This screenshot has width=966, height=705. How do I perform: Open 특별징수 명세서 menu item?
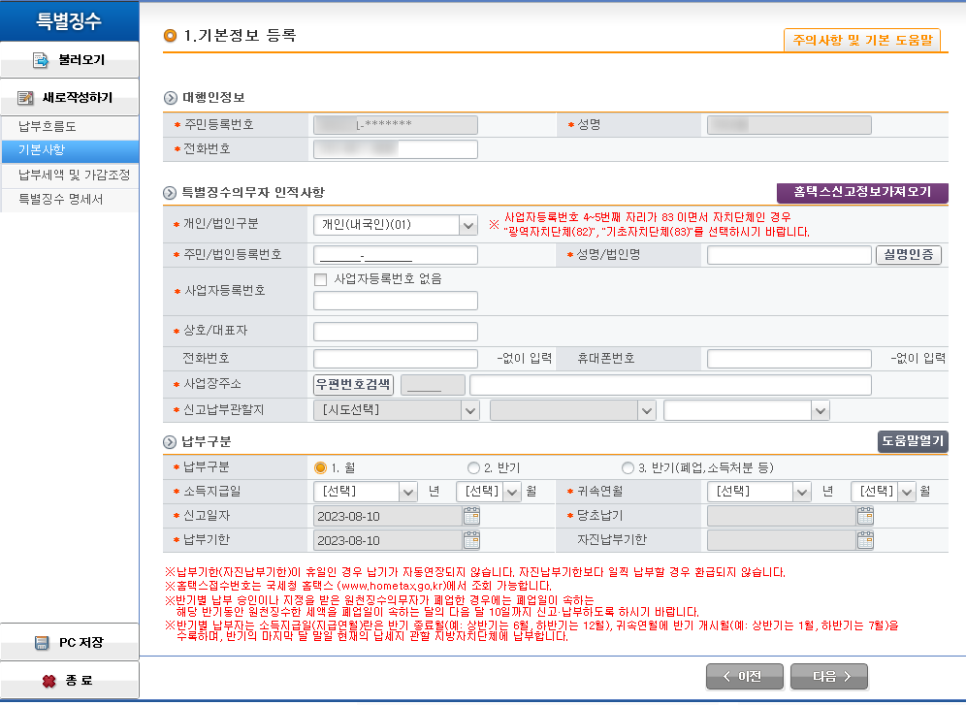pos(60,199)
